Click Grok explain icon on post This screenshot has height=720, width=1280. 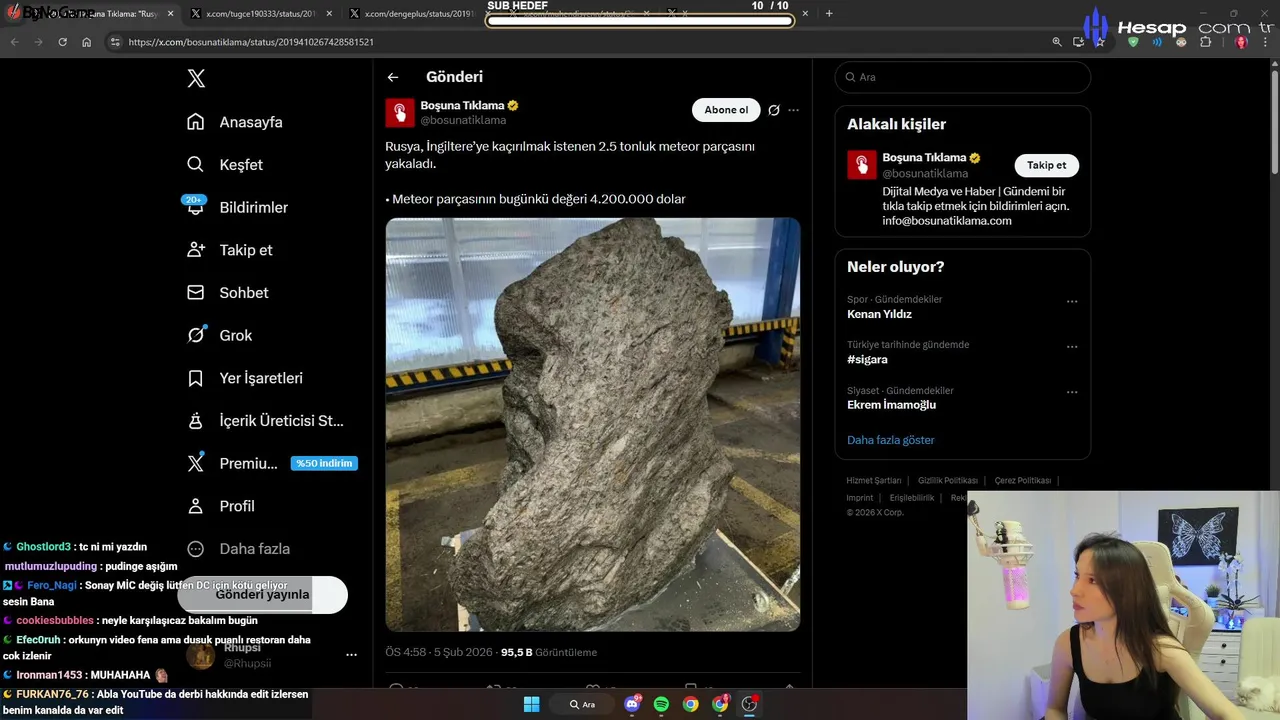[x=774, y=110]
